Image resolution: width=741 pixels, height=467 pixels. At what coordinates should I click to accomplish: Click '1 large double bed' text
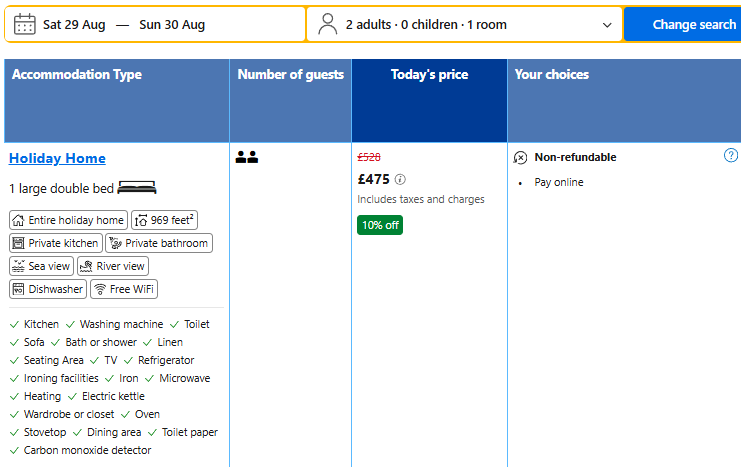(x=61, y=189)
